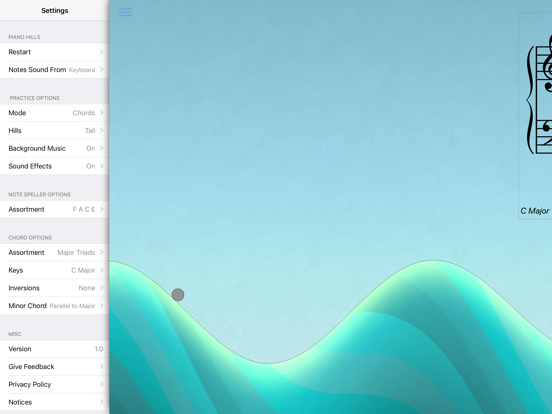
Task: Open Note Speller Assortment F A C E
Action: coord(55,209)
